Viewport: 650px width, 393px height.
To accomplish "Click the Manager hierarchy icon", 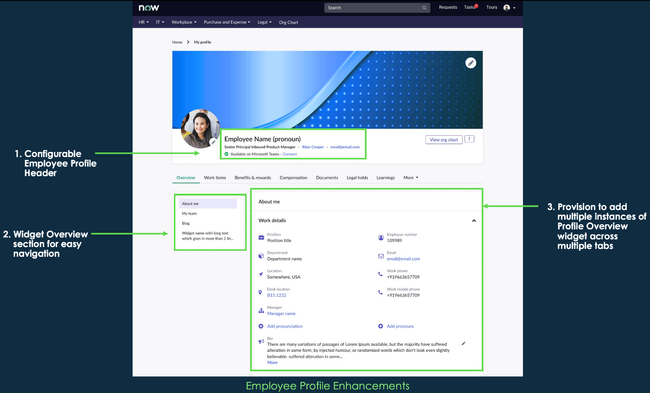I will tap(261, 311).
